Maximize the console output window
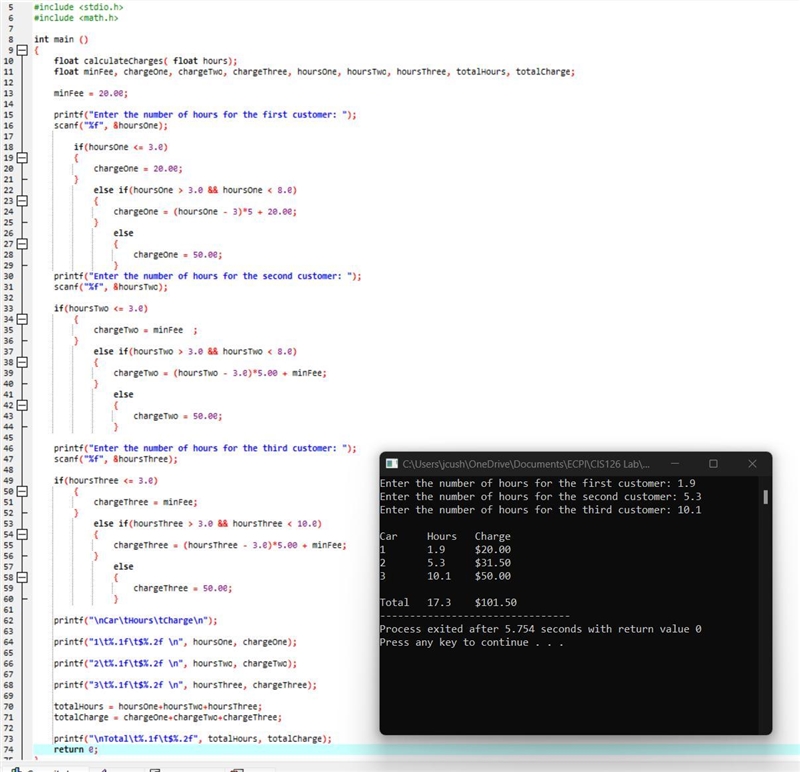800x772 pixels. pyautogui.click(x=713, y=463)
